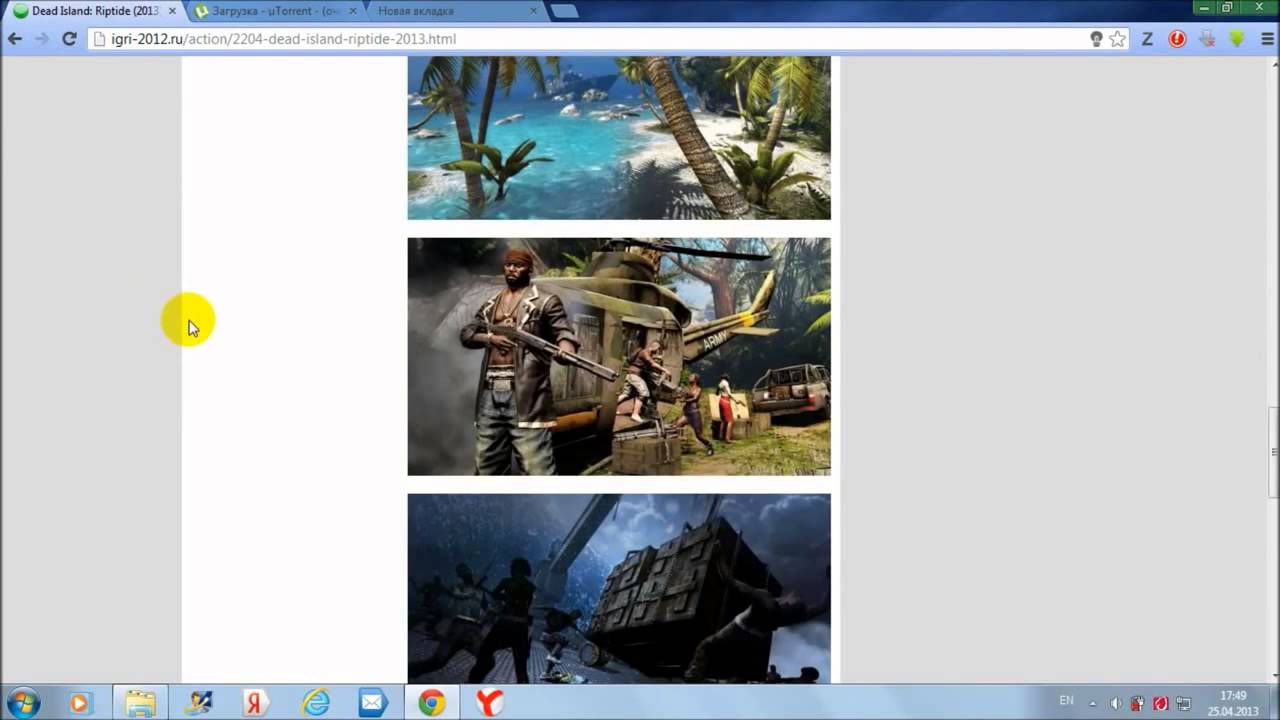The width and height of the screenshot is (1280, 720).
Task: Reload the page with the refresh icon
Action: point(69,39)
